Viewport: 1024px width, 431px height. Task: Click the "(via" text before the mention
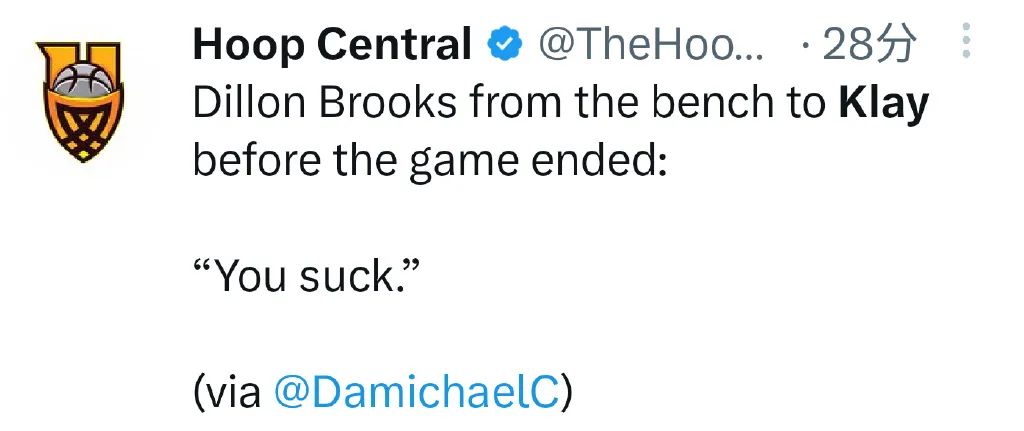228,393
